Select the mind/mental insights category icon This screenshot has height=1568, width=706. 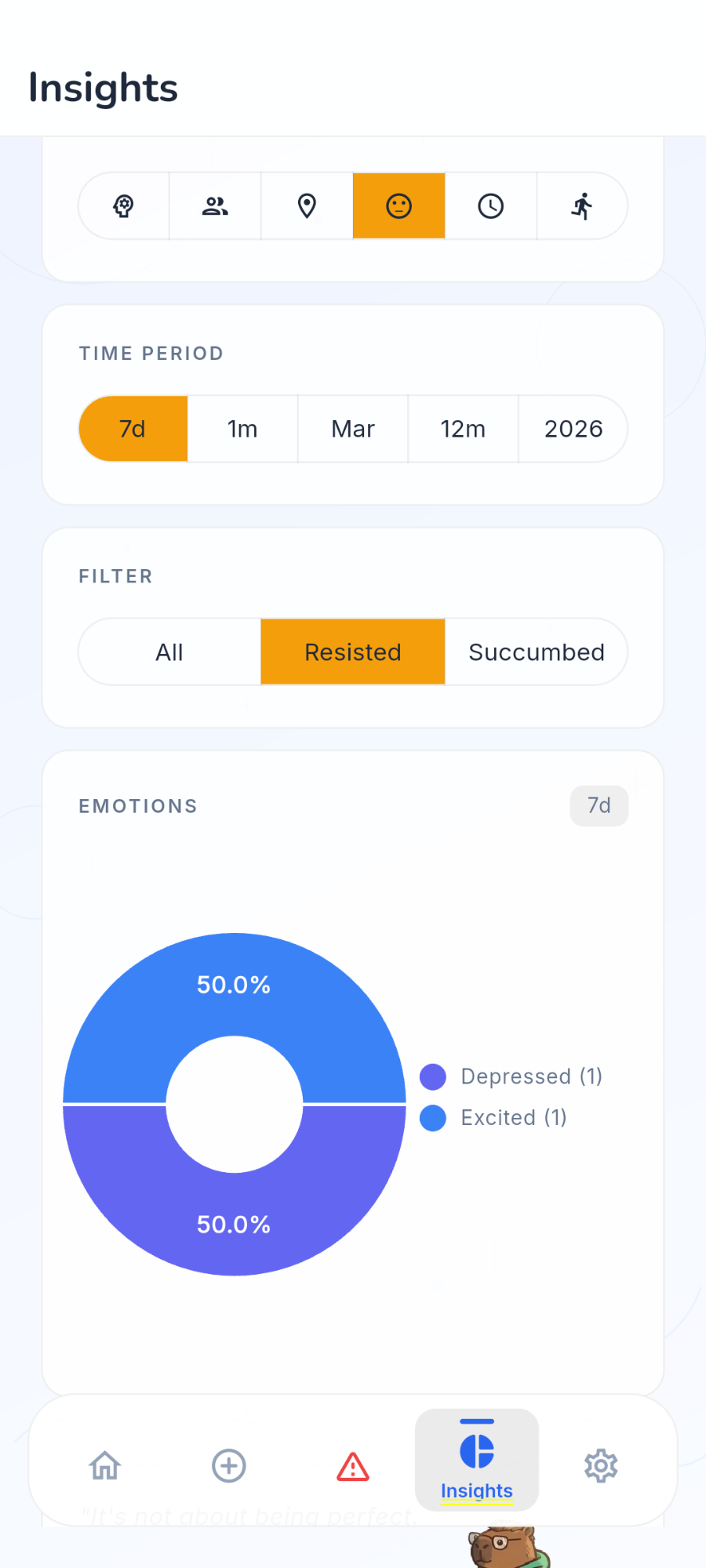click(x=123, y=205)
